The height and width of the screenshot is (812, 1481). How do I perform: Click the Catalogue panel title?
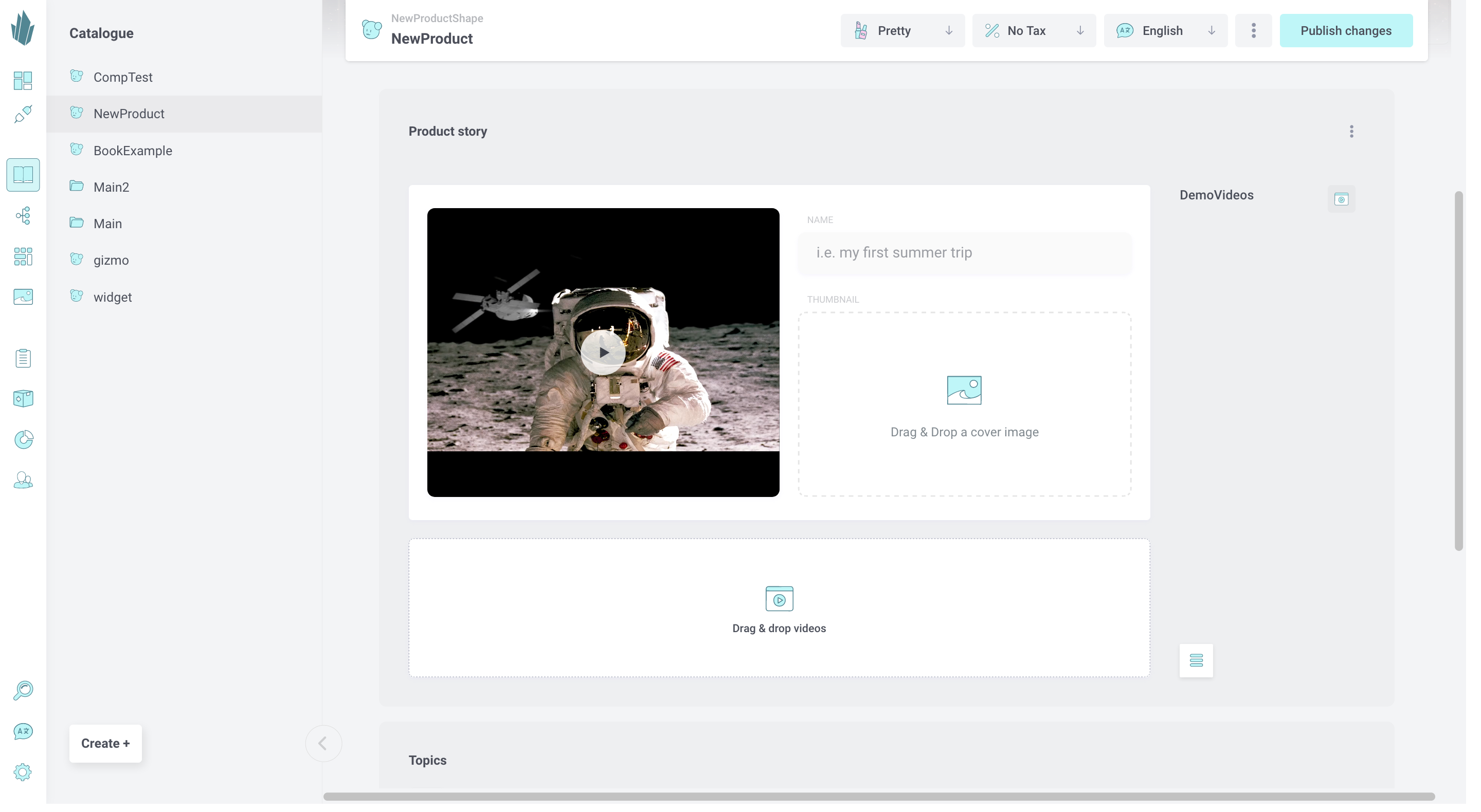point(101,33)
